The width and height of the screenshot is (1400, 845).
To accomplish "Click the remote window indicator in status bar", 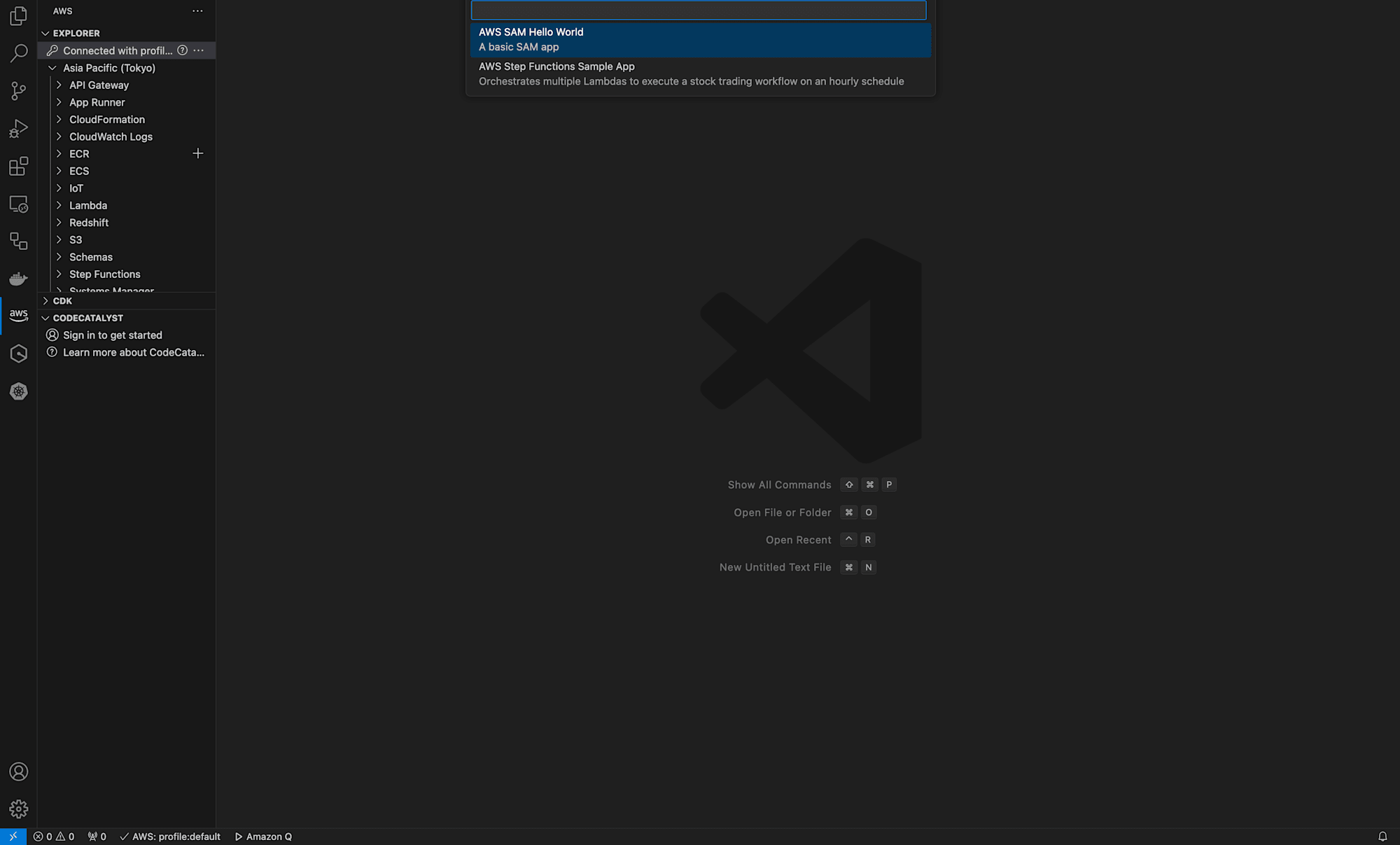I will [x=13, y=837].
